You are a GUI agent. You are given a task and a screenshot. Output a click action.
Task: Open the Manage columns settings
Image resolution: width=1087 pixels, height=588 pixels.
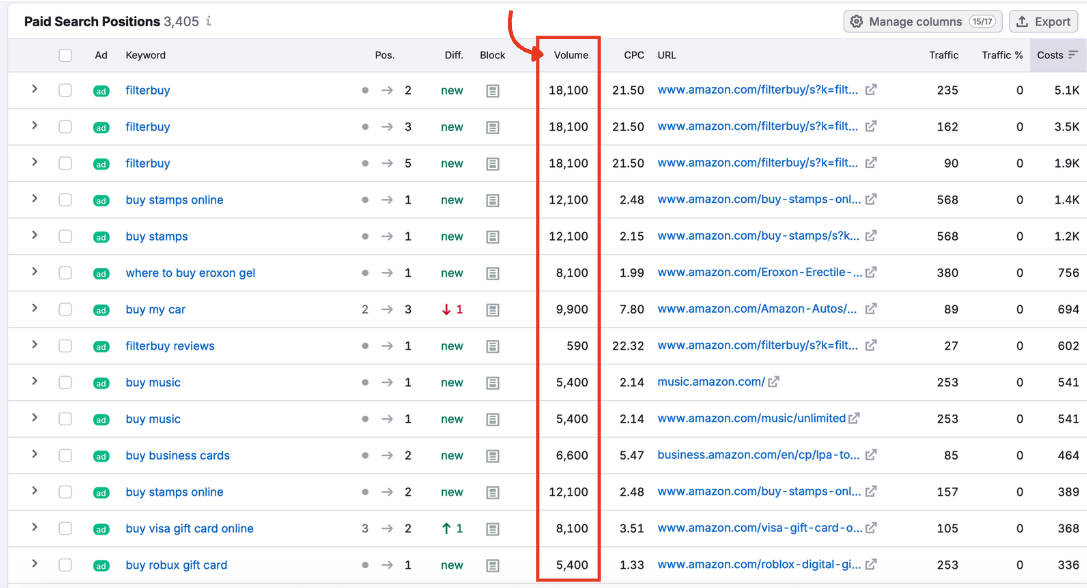click(x=921, y=21)
